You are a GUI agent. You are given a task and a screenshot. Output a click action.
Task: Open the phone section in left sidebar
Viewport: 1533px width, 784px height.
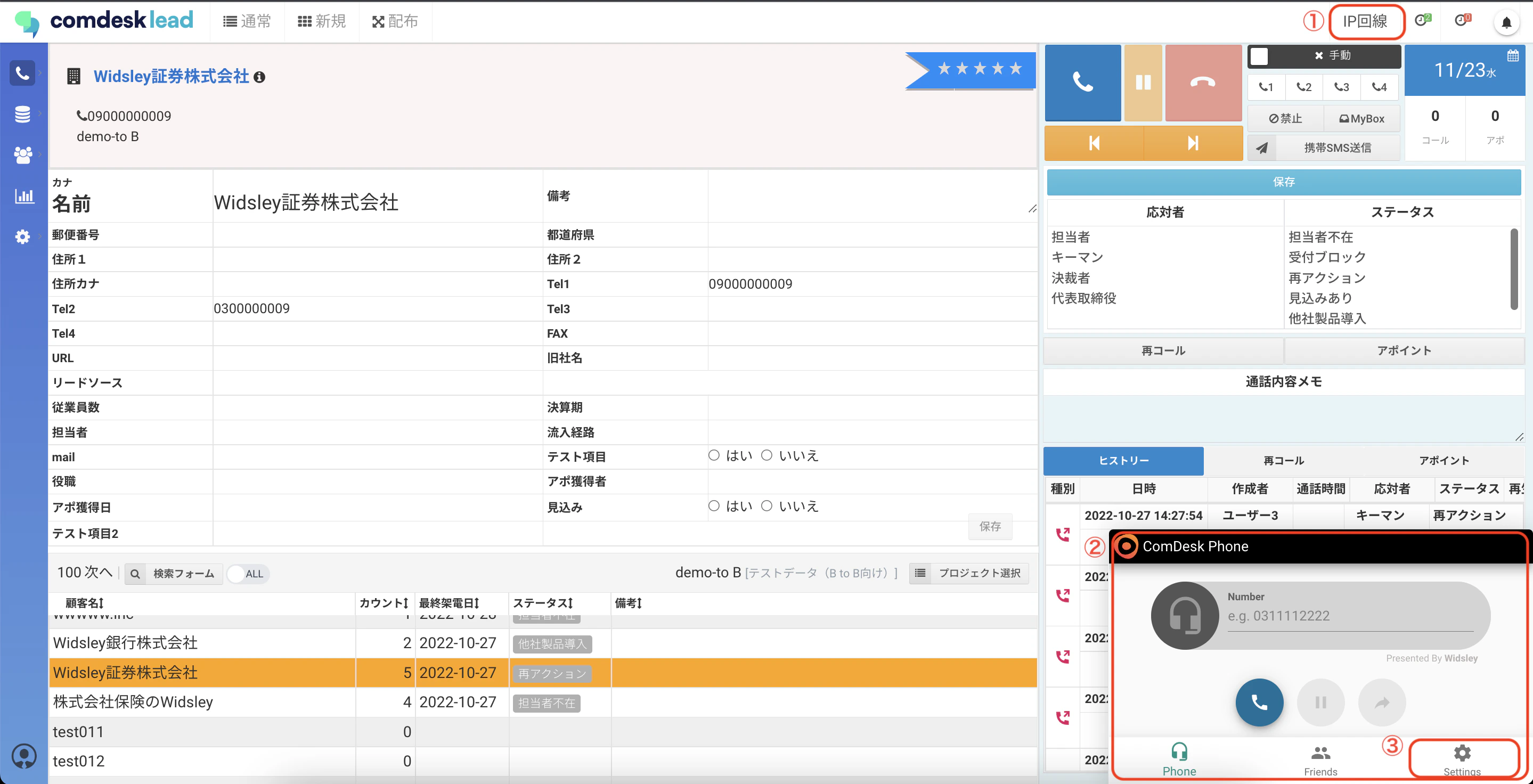(22, 72)
